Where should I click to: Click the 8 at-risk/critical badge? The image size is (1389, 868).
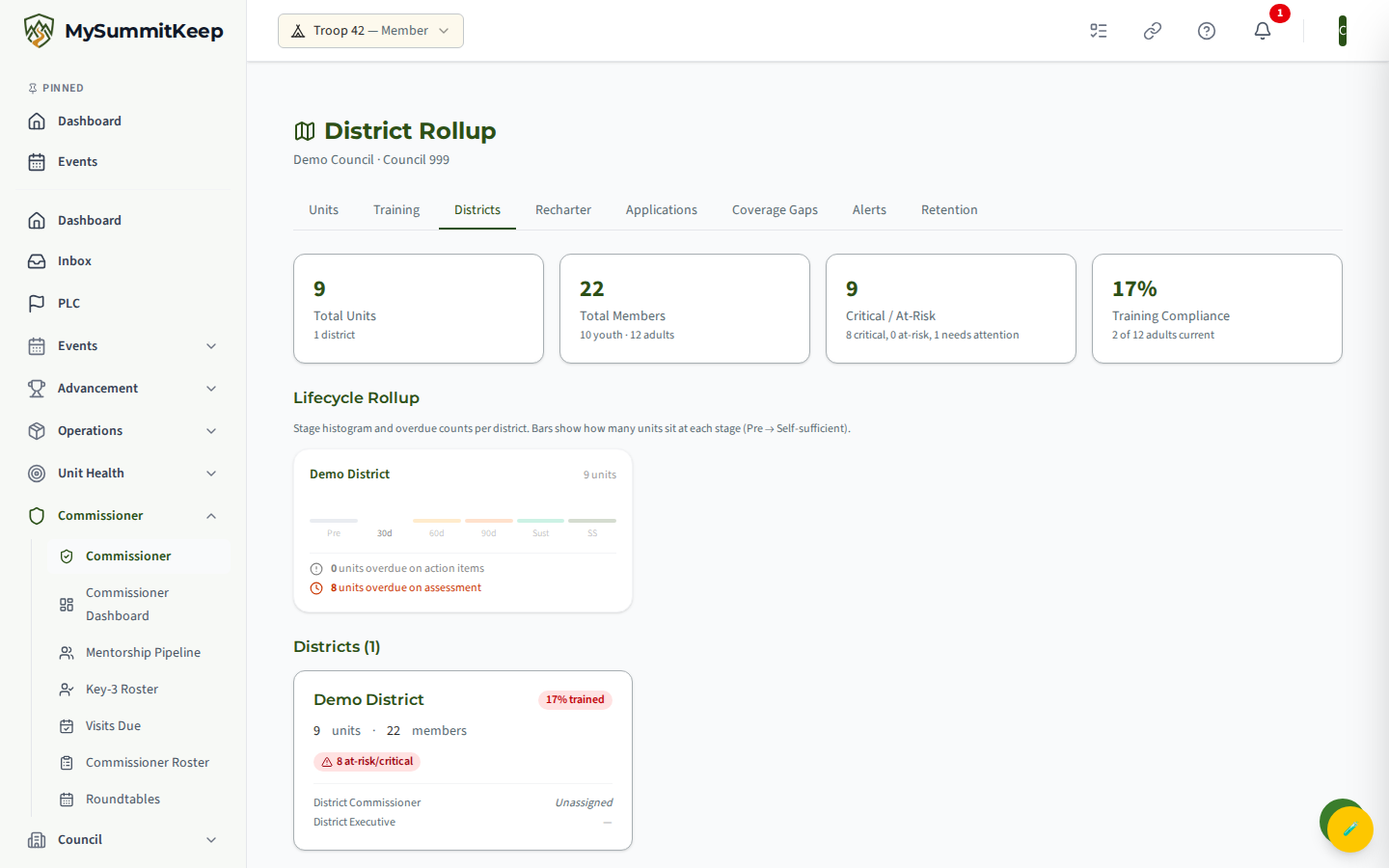[367, 762]
